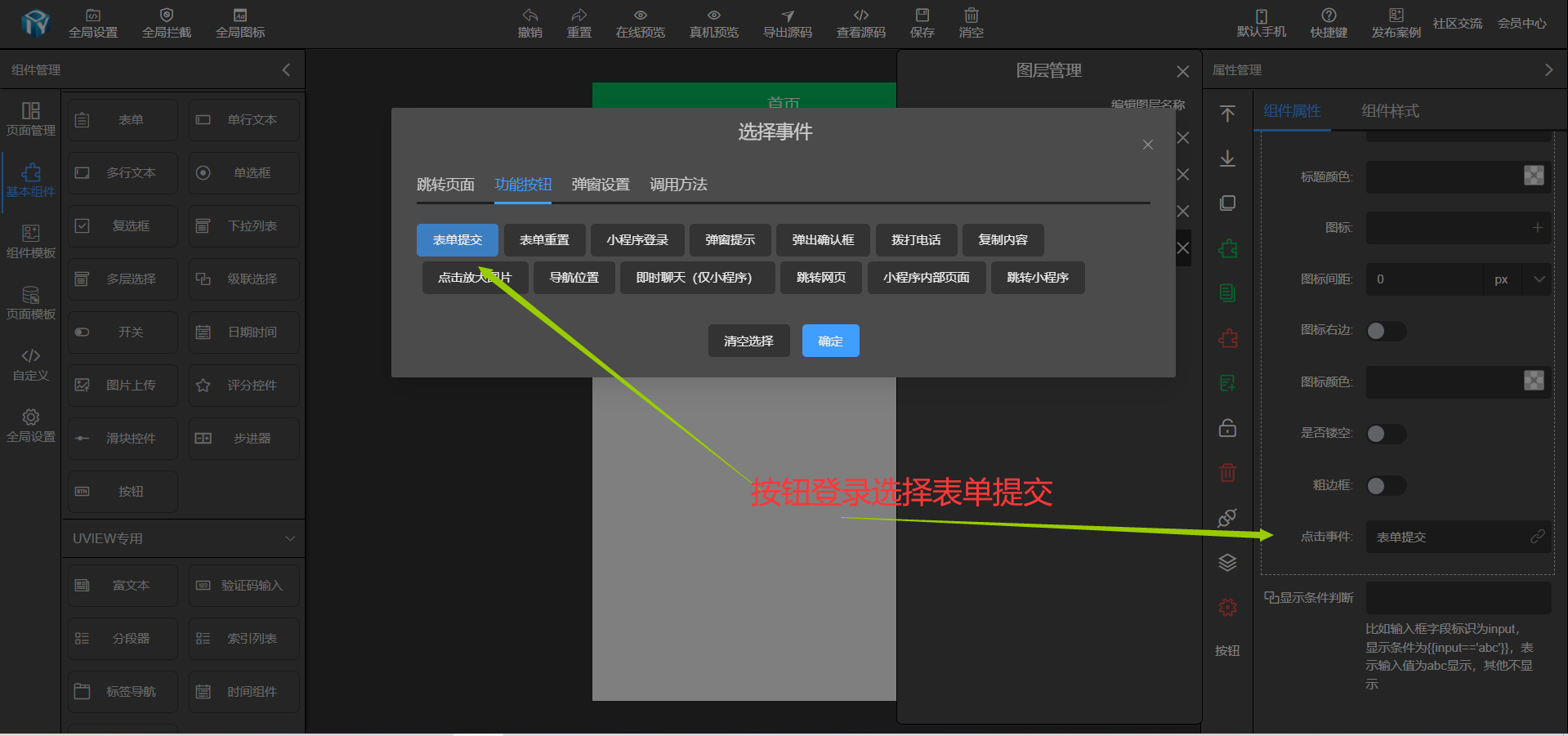Switch to 组件模板 sidebar section
1568x736 pixels.
click(x=31, y=242)
